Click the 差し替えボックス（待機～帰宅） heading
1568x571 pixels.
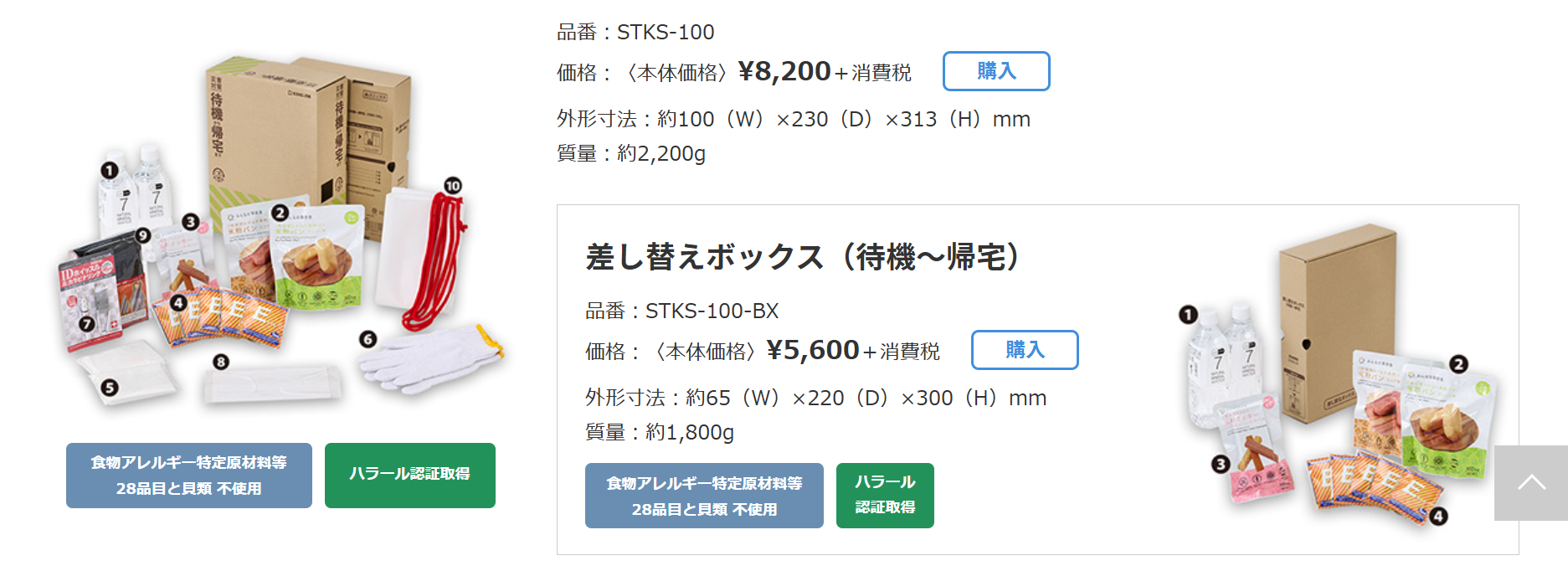(802, 257)
